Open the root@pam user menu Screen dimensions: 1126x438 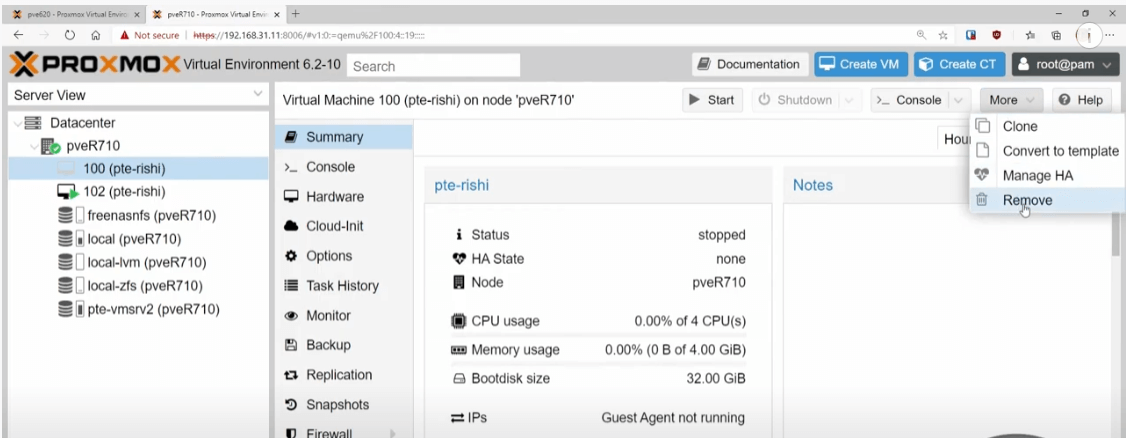pyautogui.click(x=1066, y=65)
